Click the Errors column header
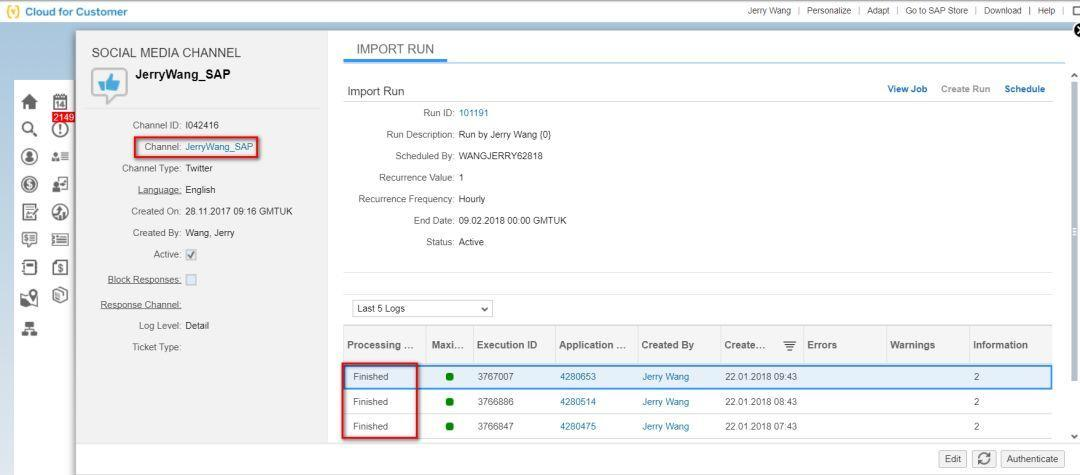 (x=844, y=346)
